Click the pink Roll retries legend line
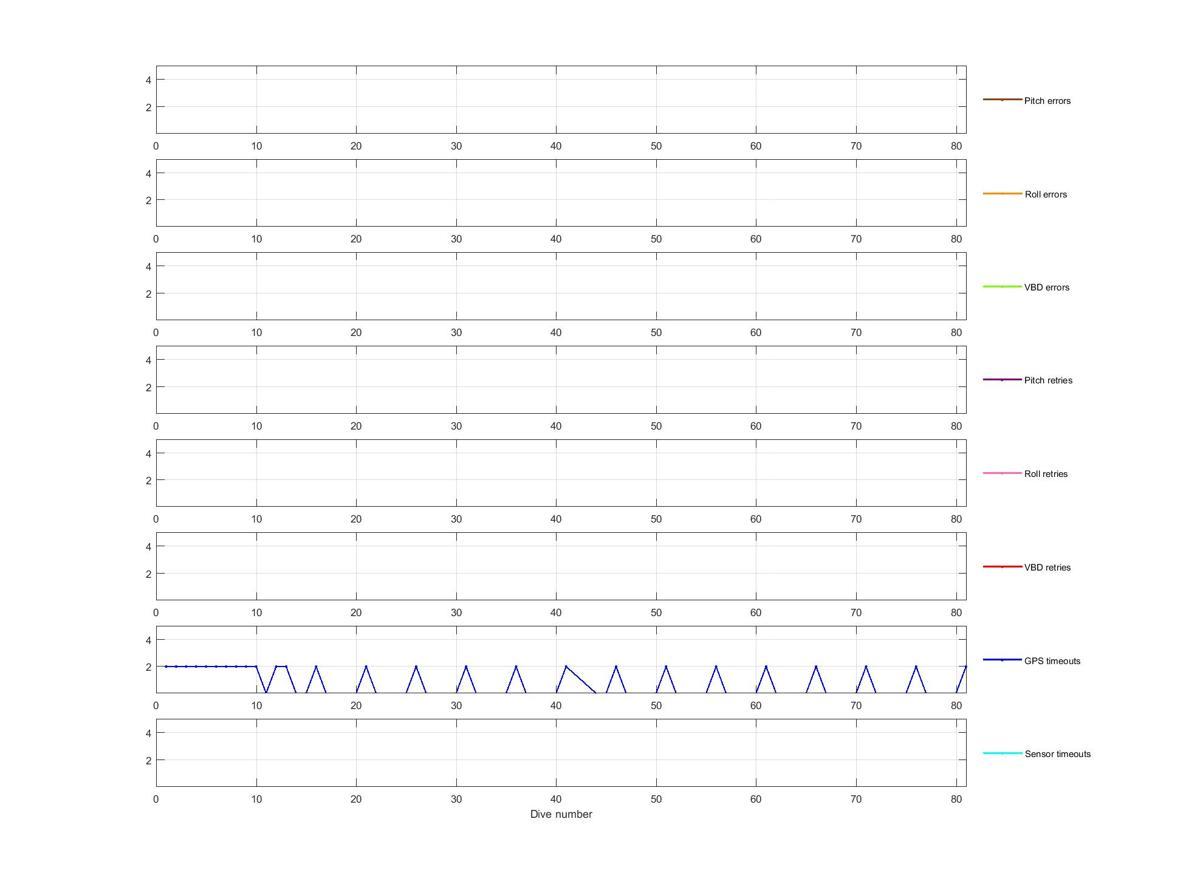Screen dimensions: 1200x885 pyautogui.click(x=1002, y=473)
